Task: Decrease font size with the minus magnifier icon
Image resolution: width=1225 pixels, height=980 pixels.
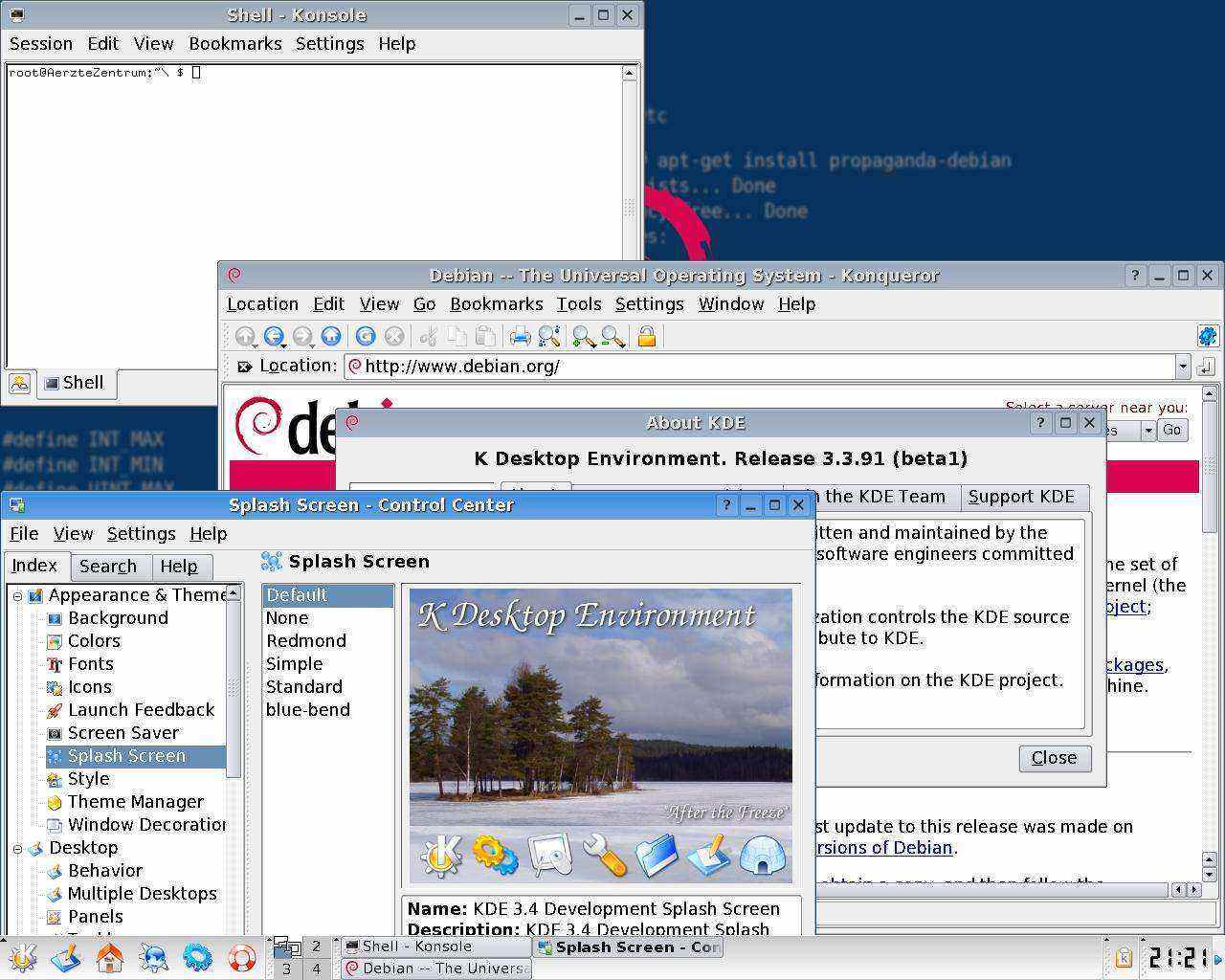Action: click(612, 336)
